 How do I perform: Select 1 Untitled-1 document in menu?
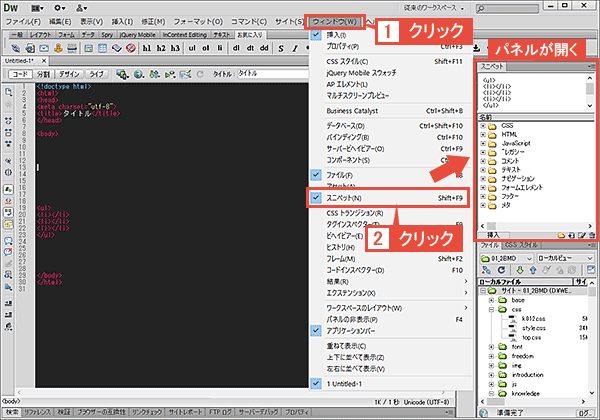(x=388, y=384)
